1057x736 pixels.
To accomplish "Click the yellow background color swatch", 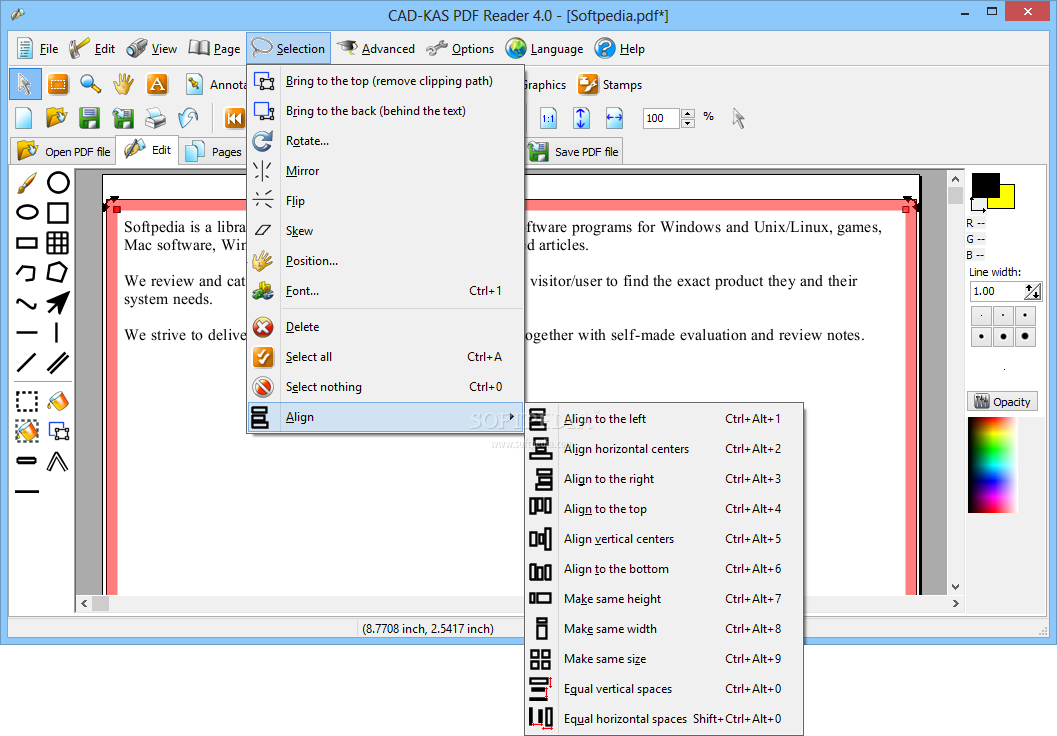I will click(x=1006, y=201).
